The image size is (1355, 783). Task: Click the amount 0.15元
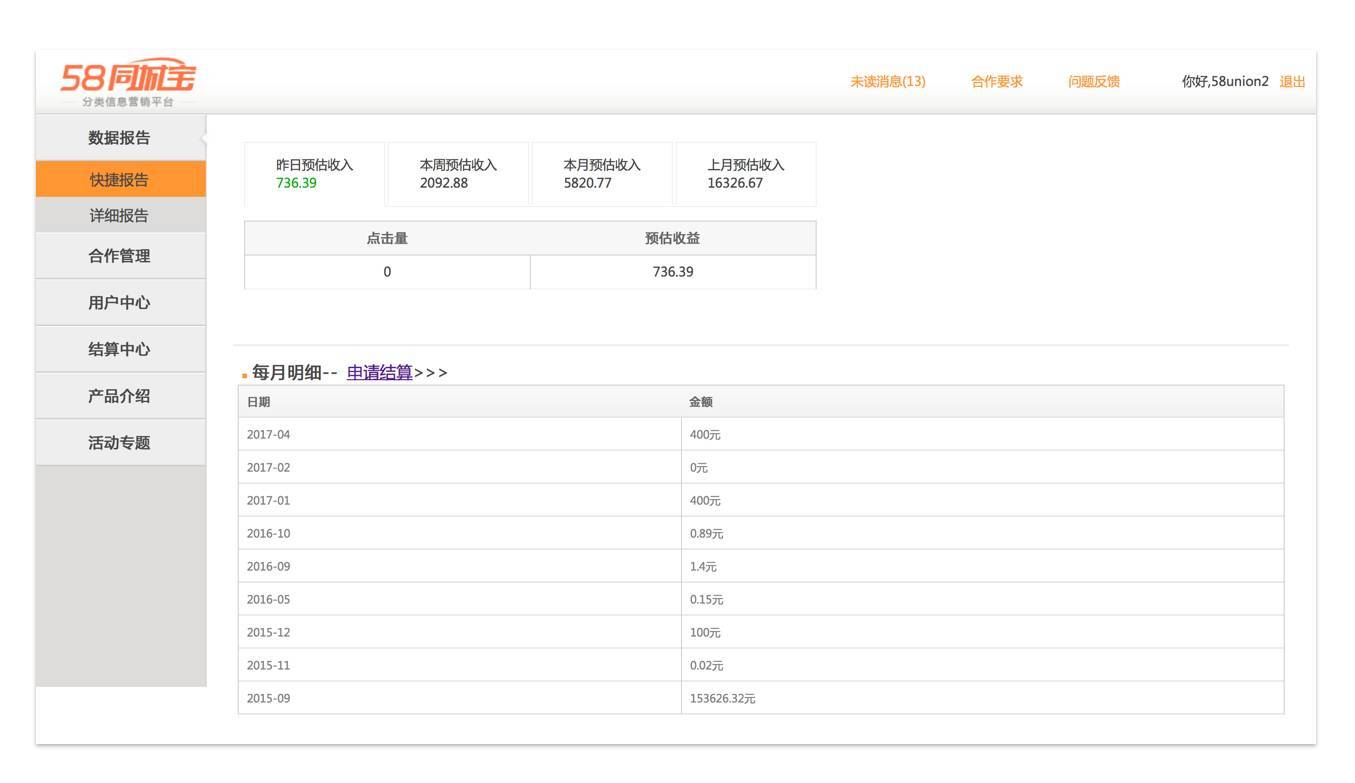[706, 600]
